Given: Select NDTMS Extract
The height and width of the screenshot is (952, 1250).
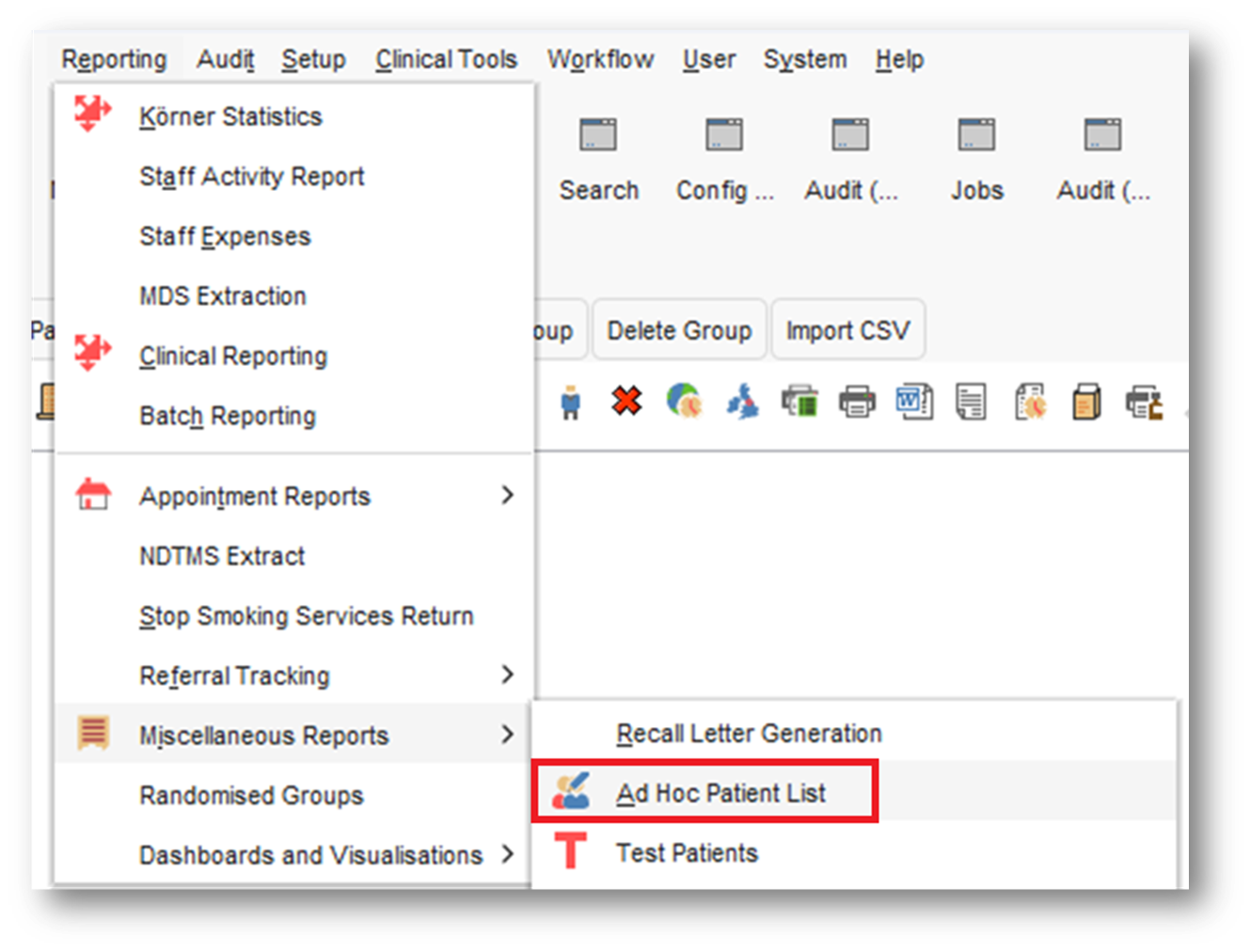Looking at the screenshot, I should coord(294,556).
